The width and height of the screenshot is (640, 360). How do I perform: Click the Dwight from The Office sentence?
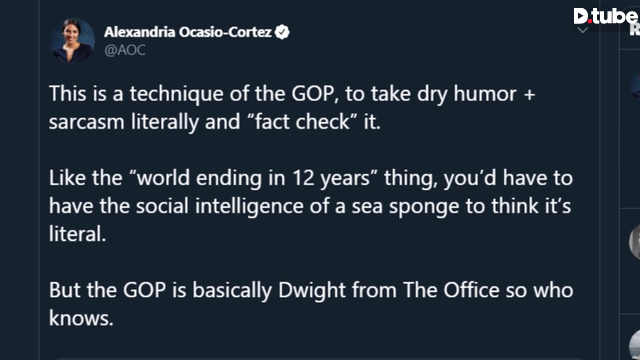coord(311,304)
